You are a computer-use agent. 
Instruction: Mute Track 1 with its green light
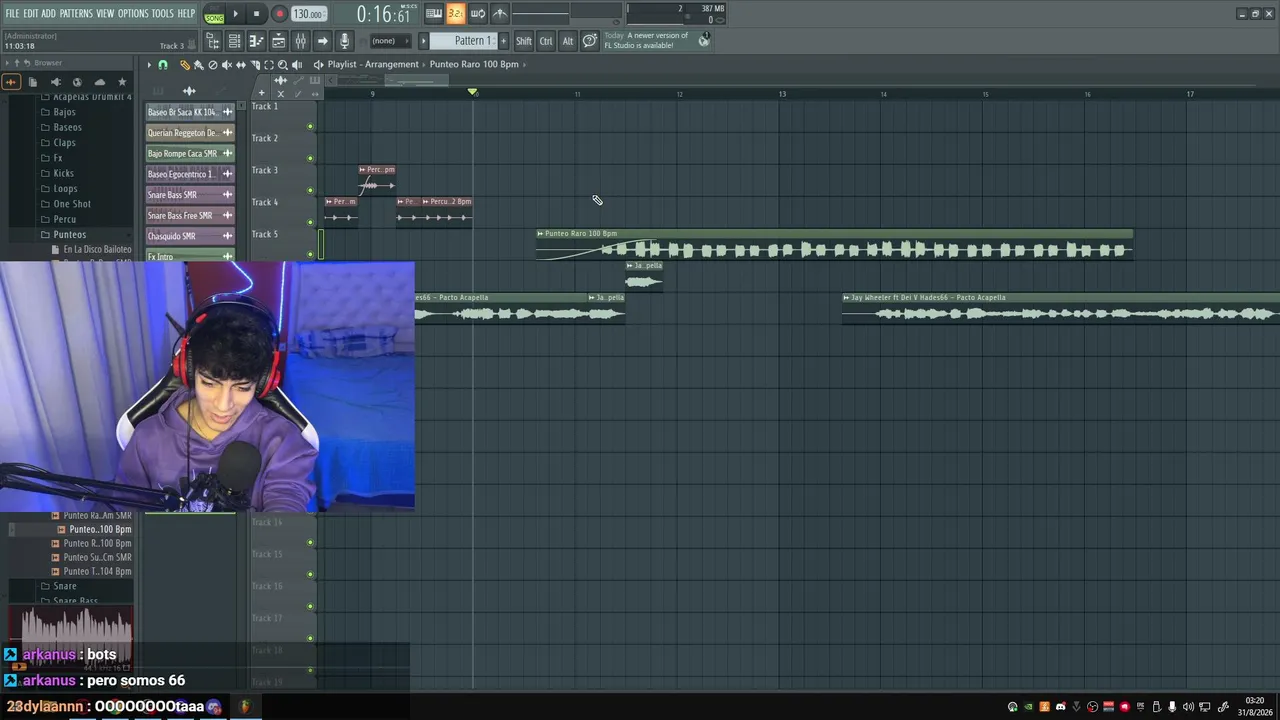coord(310,126)
